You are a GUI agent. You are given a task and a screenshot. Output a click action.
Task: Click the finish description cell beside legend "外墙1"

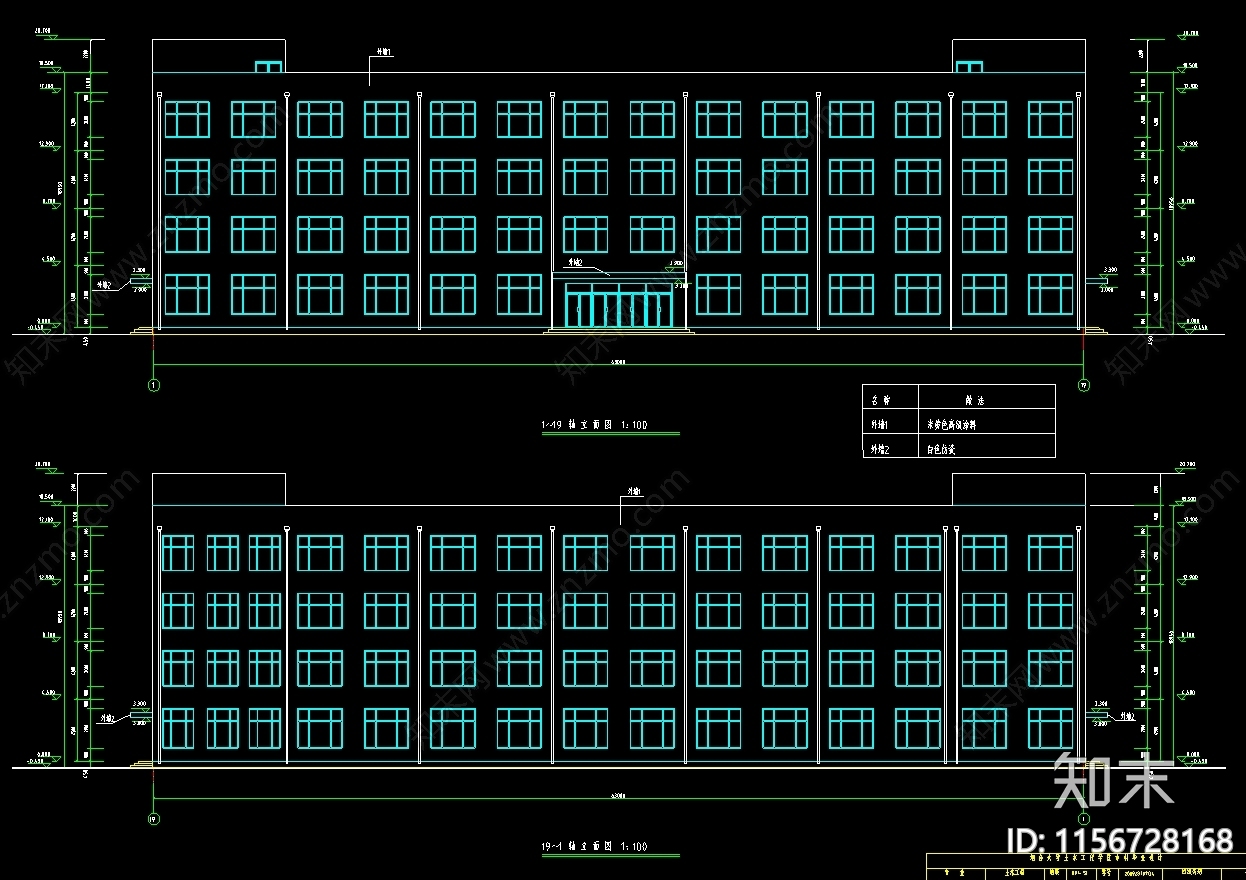coord(986,422)
